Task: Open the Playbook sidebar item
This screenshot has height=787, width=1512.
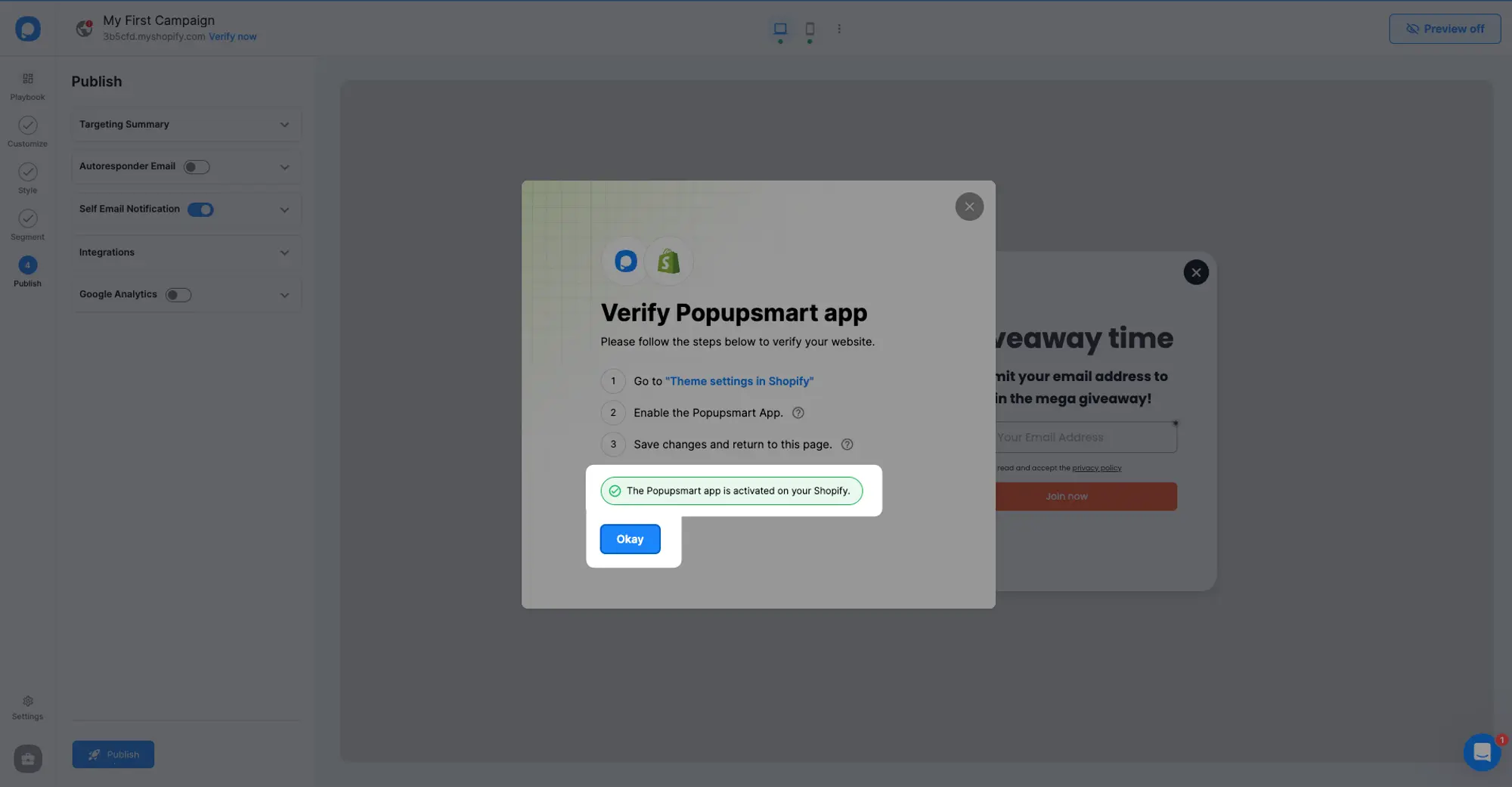Action: (27, 86)
